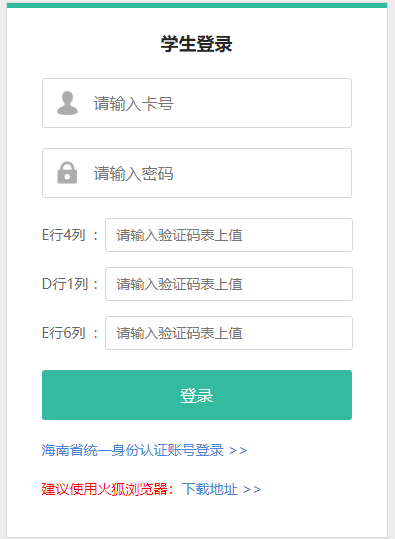Open the 下载地址 download link
Image resolution: width=395 pixels, height=539 pixels.
click(209, 489)
